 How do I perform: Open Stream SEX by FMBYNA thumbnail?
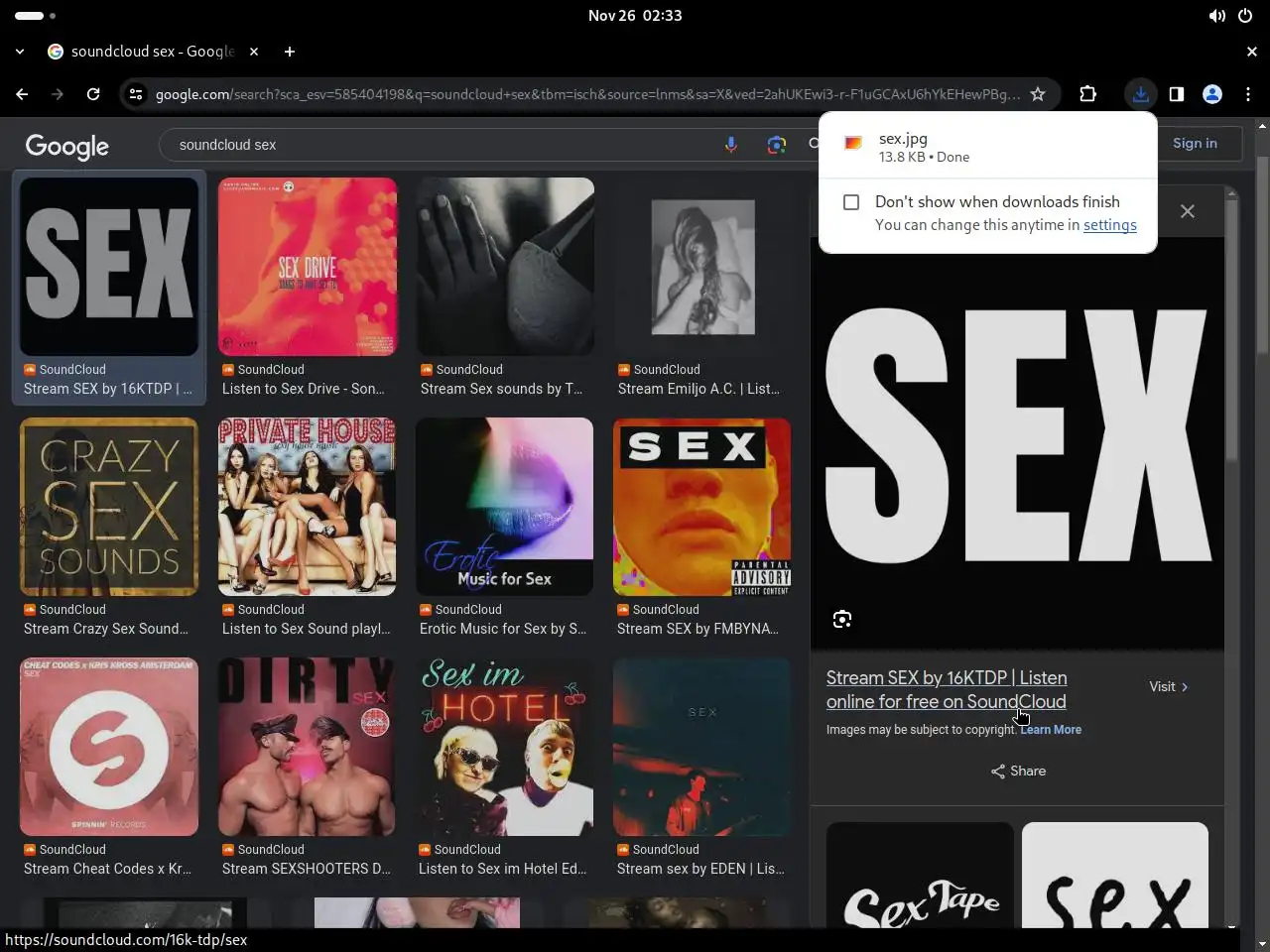click(702, 507)
